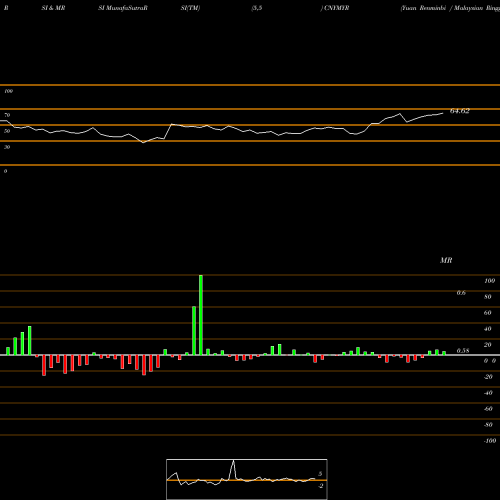Click the RSI value label 64.62
Screen dimensions: 500x500
[x=460, y=111]
